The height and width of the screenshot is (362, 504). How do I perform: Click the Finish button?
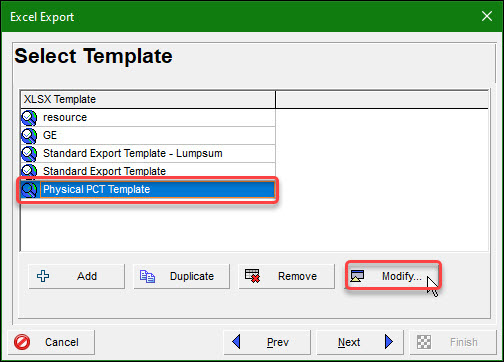(453, 342)
